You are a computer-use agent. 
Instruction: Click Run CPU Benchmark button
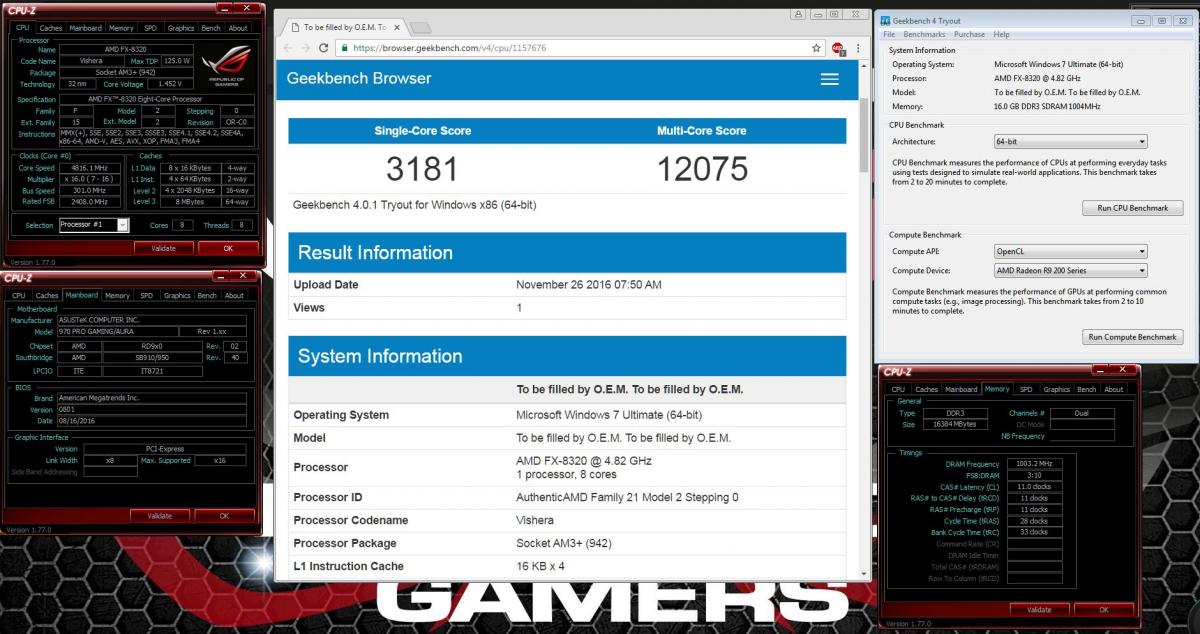pos(1133,208)
